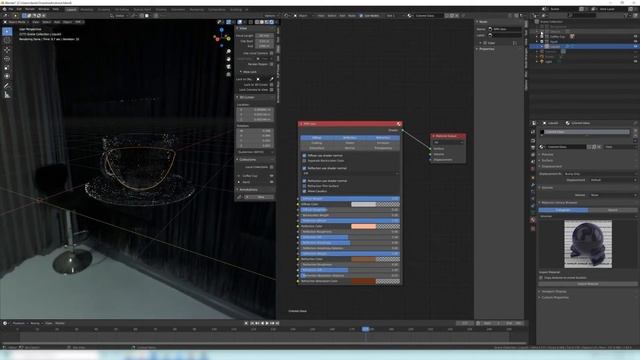The image size is (640, 360).
Task: Toggle visibility eye of Coffee Cup in outliner
Action: coord(635,36)
